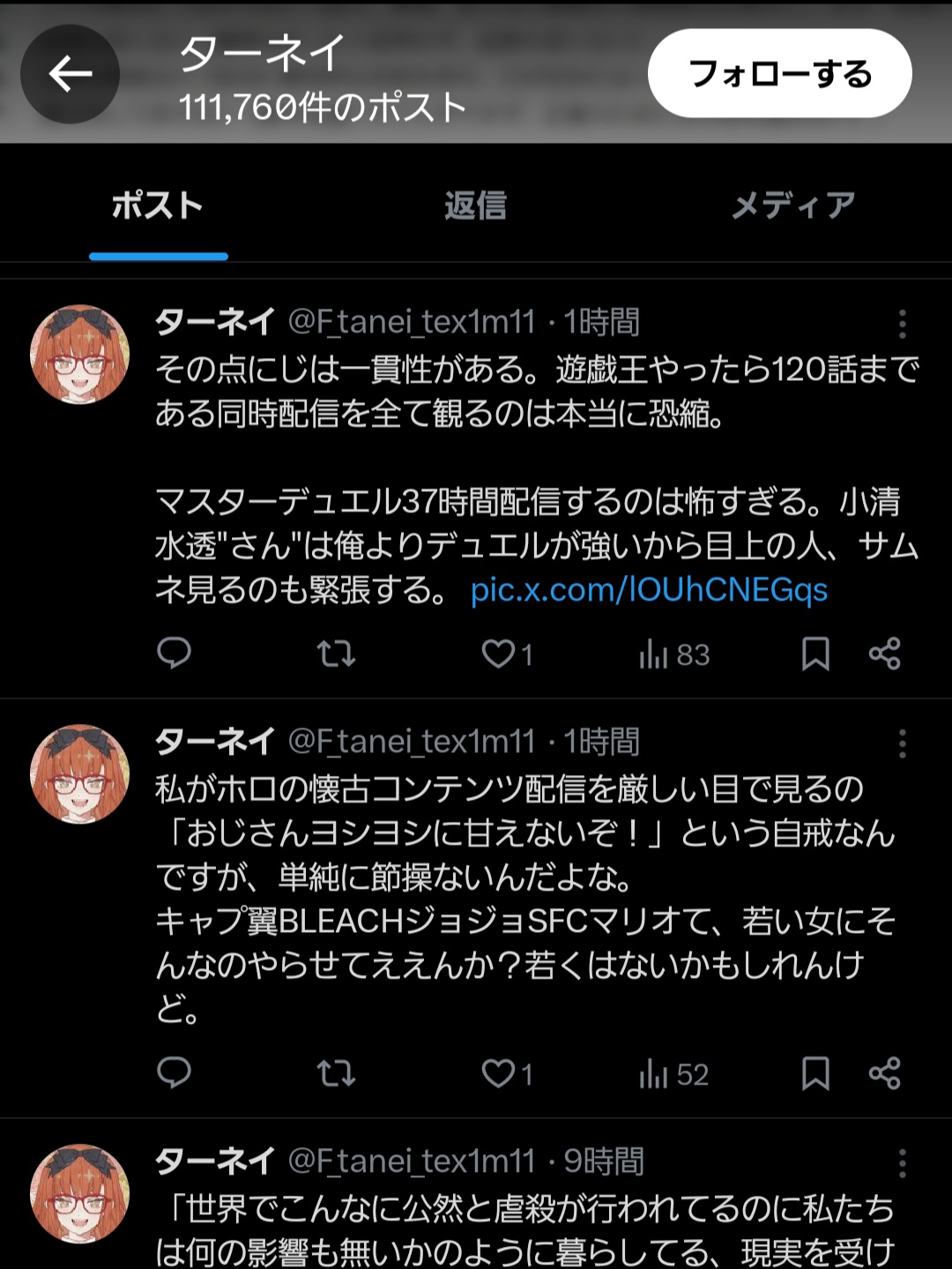Open more options on first post

tap(902, 324)
